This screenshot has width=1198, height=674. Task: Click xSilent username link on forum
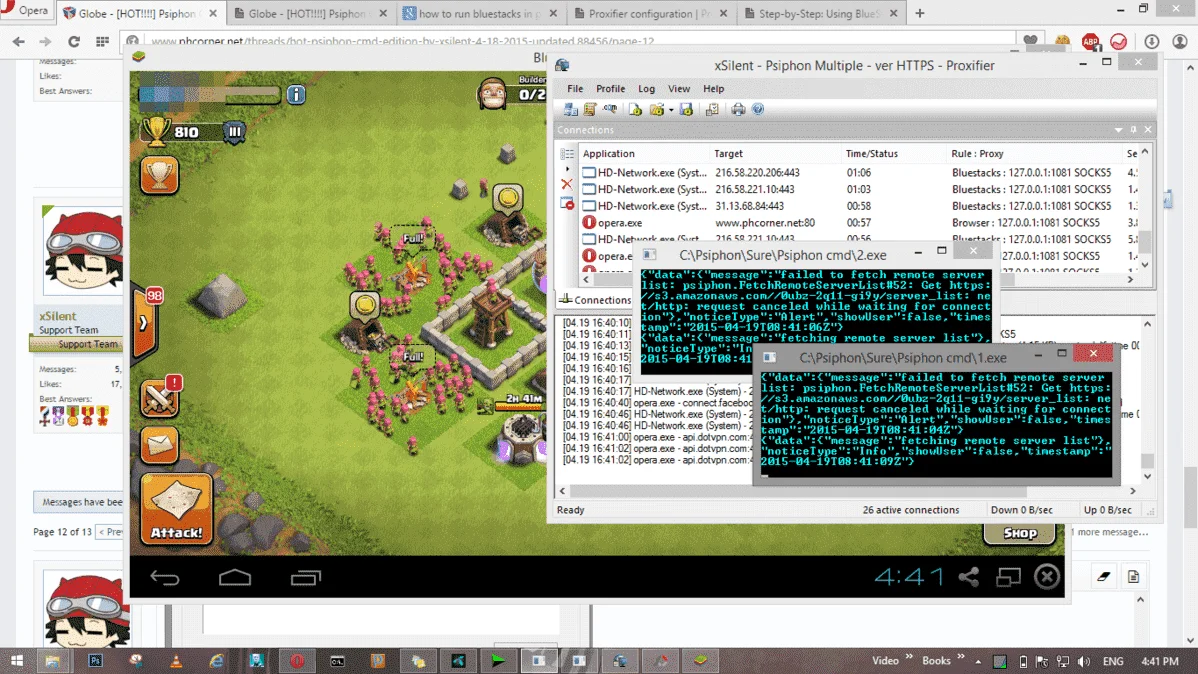[x=57, y=316]
